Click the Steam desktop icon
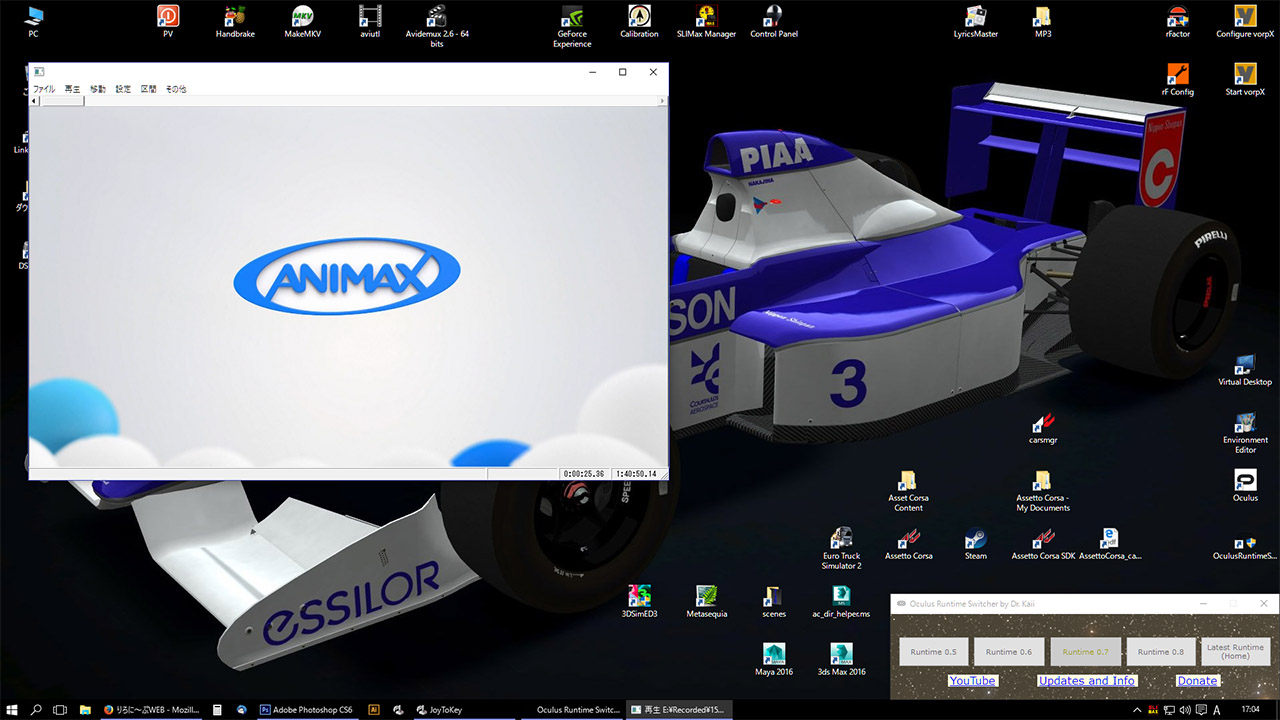Viewport: 1280px width, 720px height. point(975,540)
